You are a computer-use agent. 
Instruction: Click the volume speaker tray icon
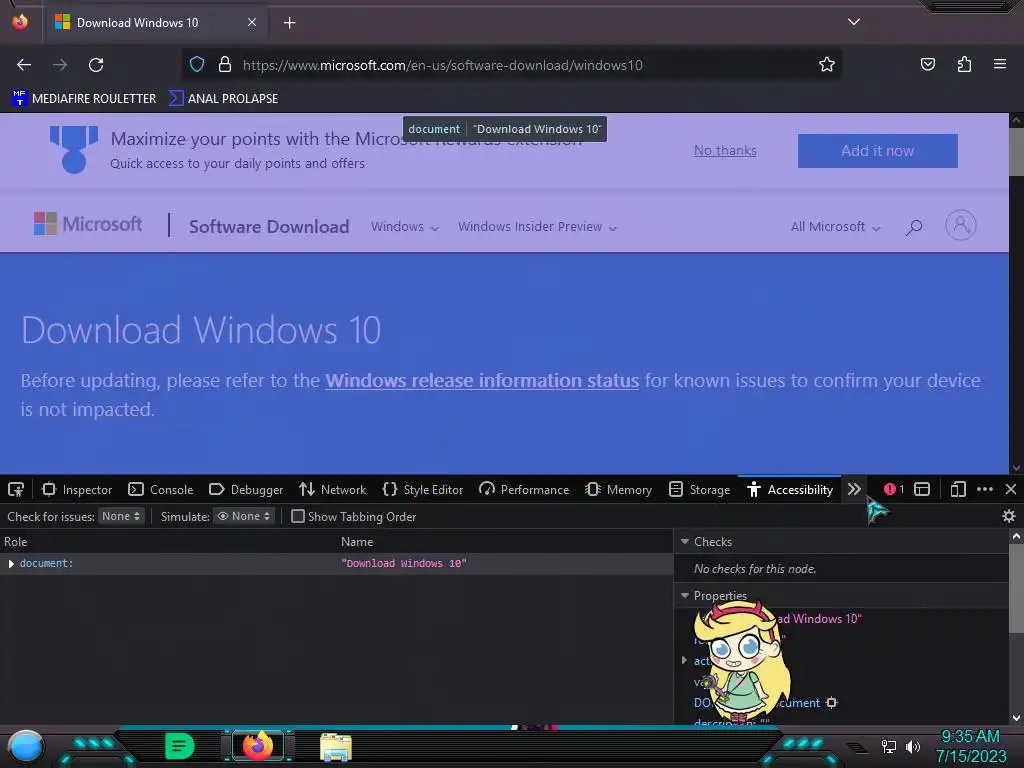click(913, 746)
